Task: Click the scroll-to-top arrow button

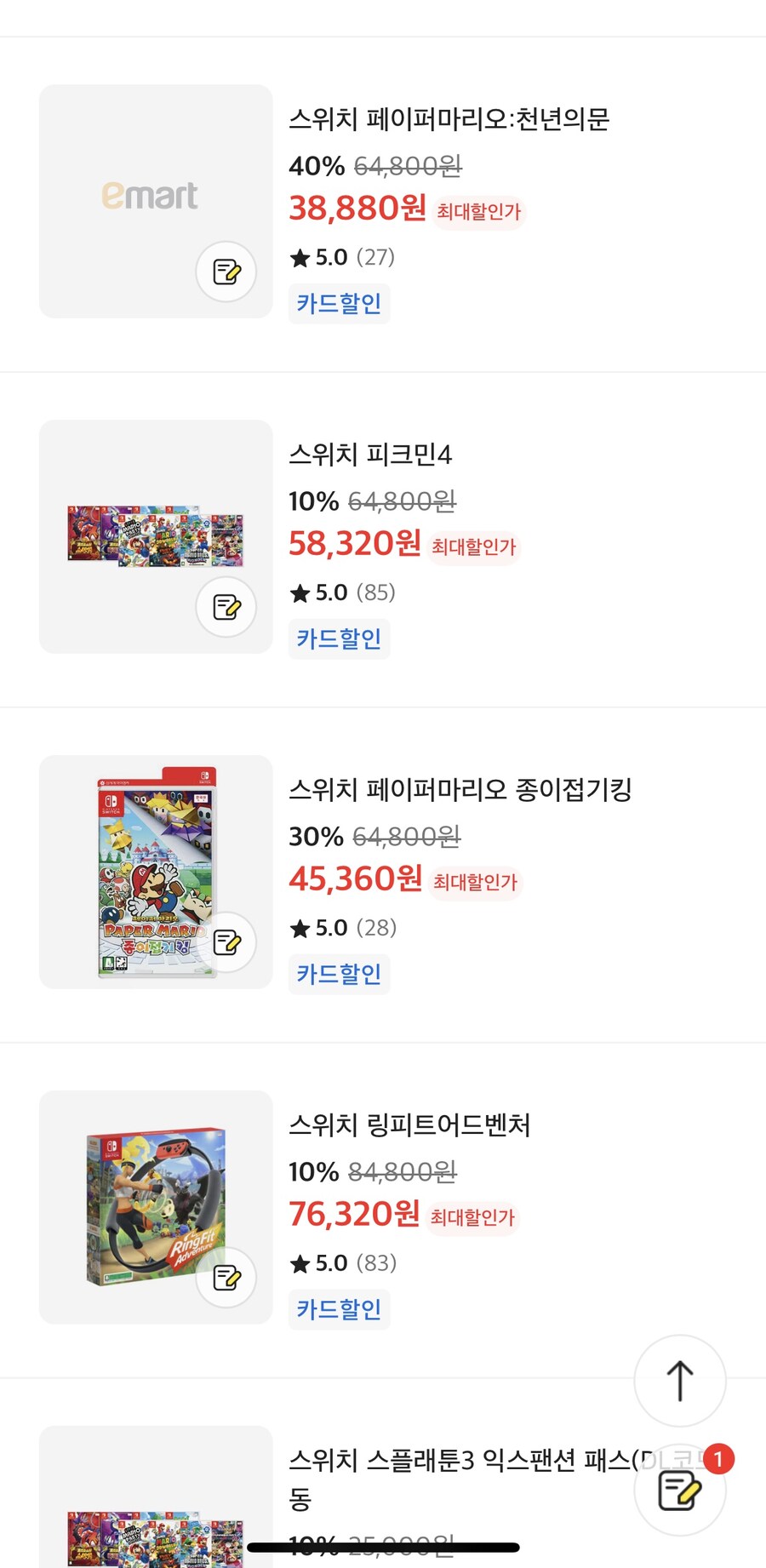Action: point(679,1381)
